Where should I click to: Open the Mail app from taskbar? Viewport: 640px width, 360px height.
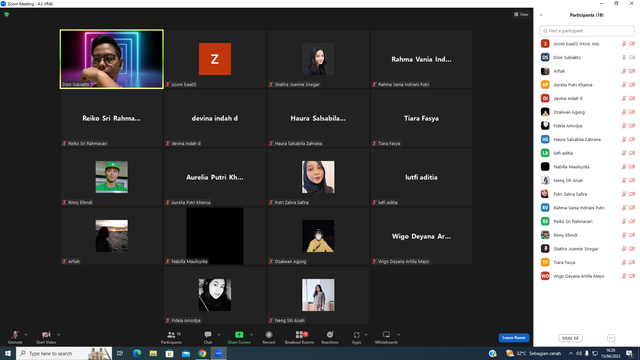click(186, 353)
